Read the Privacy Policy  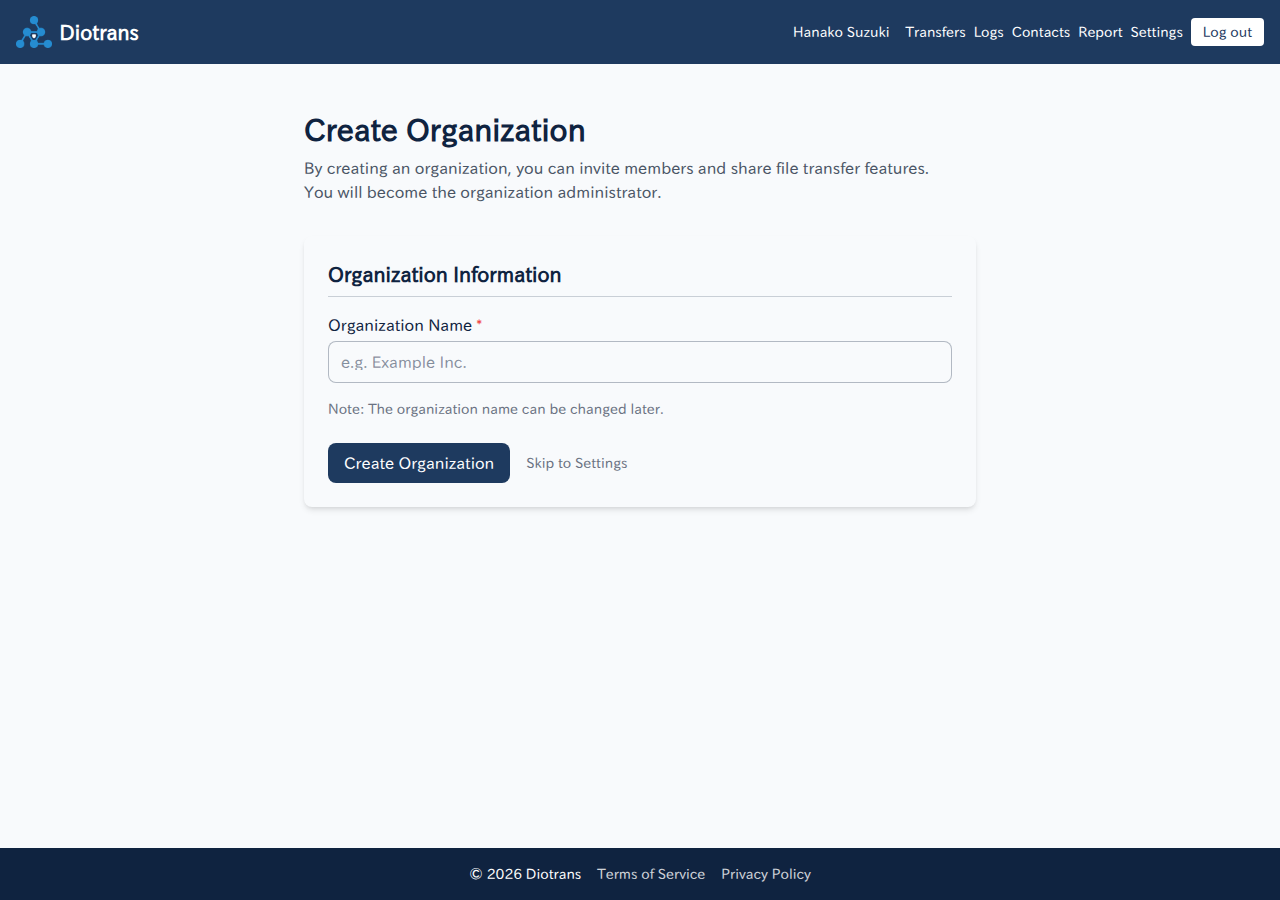[x=766, y=874]
